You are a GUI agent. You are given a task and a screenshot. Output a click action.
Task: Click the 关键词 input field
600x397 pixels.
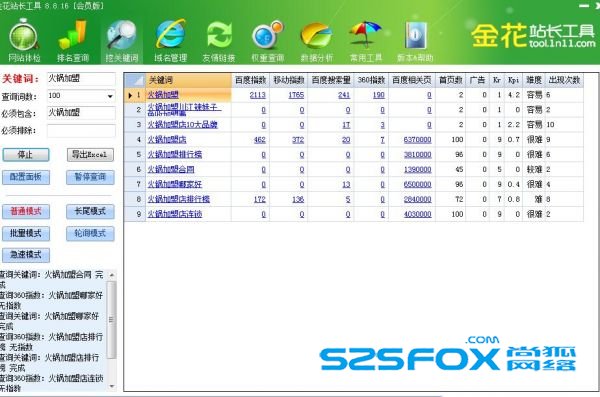point(81,78)
